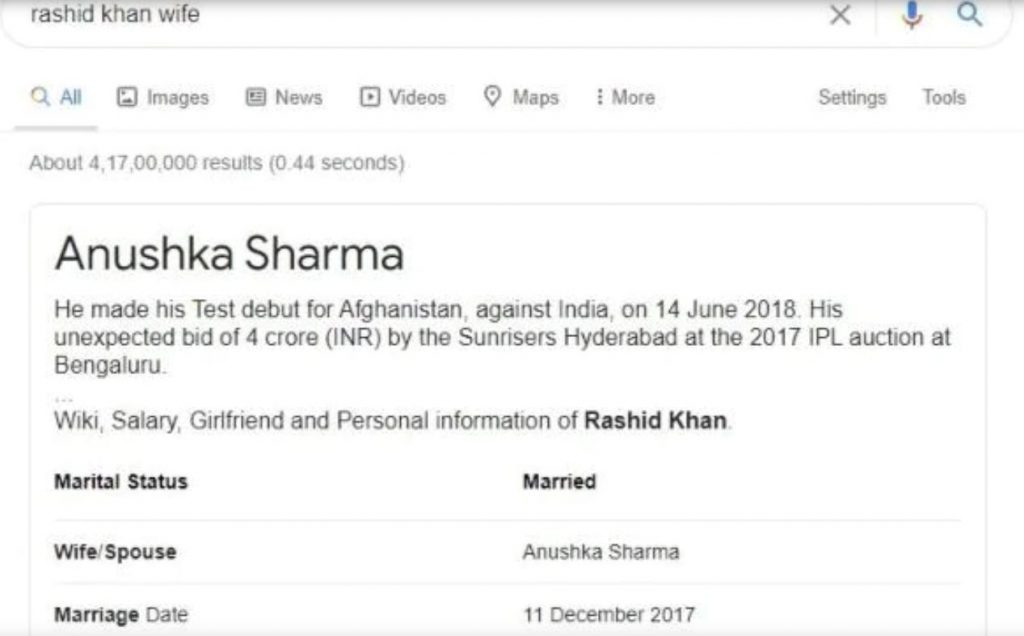The width and height of the screenshot is (1024, 636).
Task: Open the Anushka Sharma heading link
Action: tap(229, 253)
